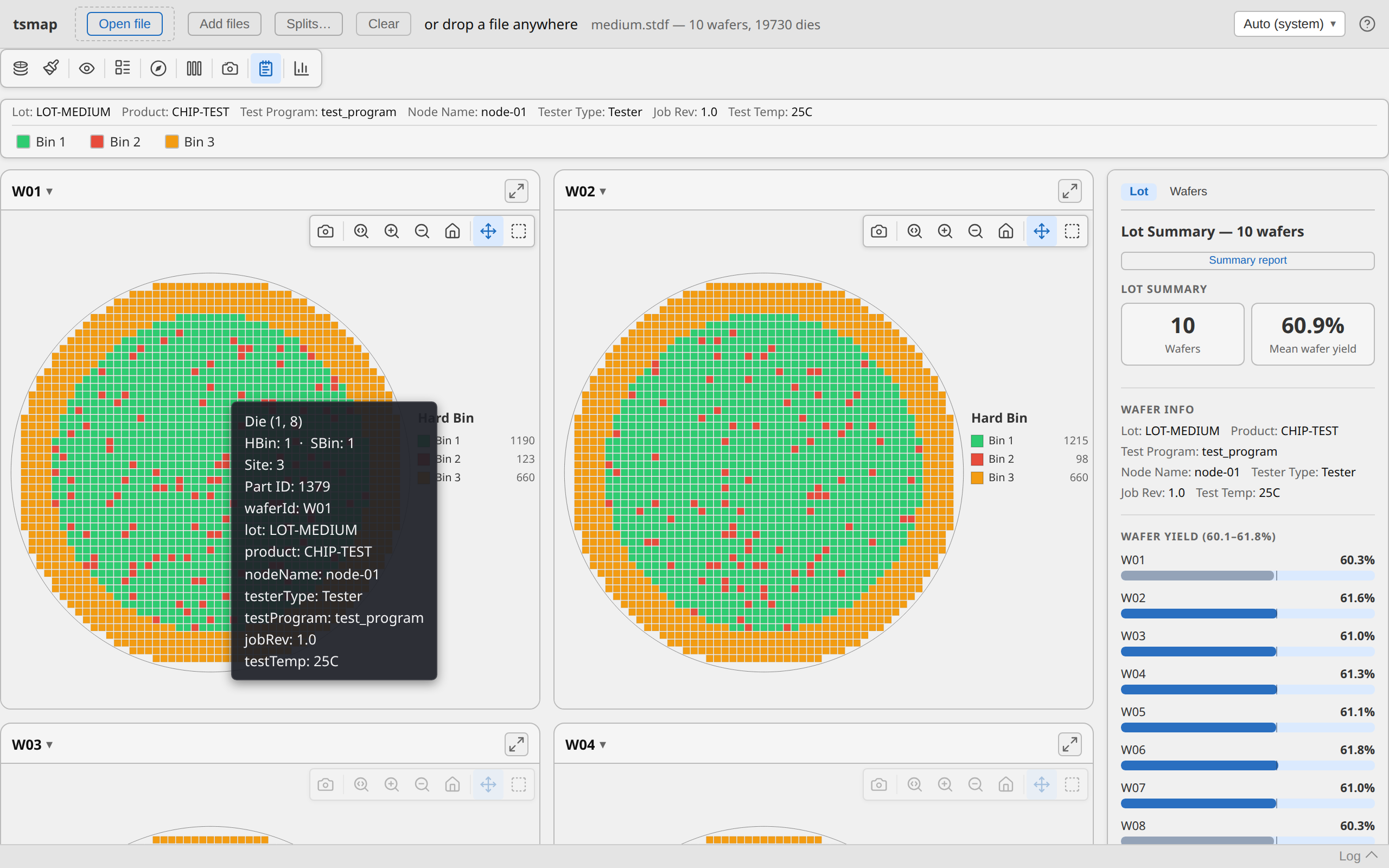Click the Add files button
Screen dimensions: 1389x868
[x=225, y=23]
